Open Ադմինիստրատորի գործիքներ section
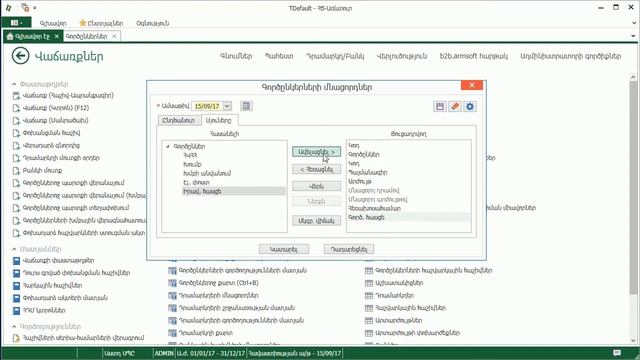 [571, 56]
